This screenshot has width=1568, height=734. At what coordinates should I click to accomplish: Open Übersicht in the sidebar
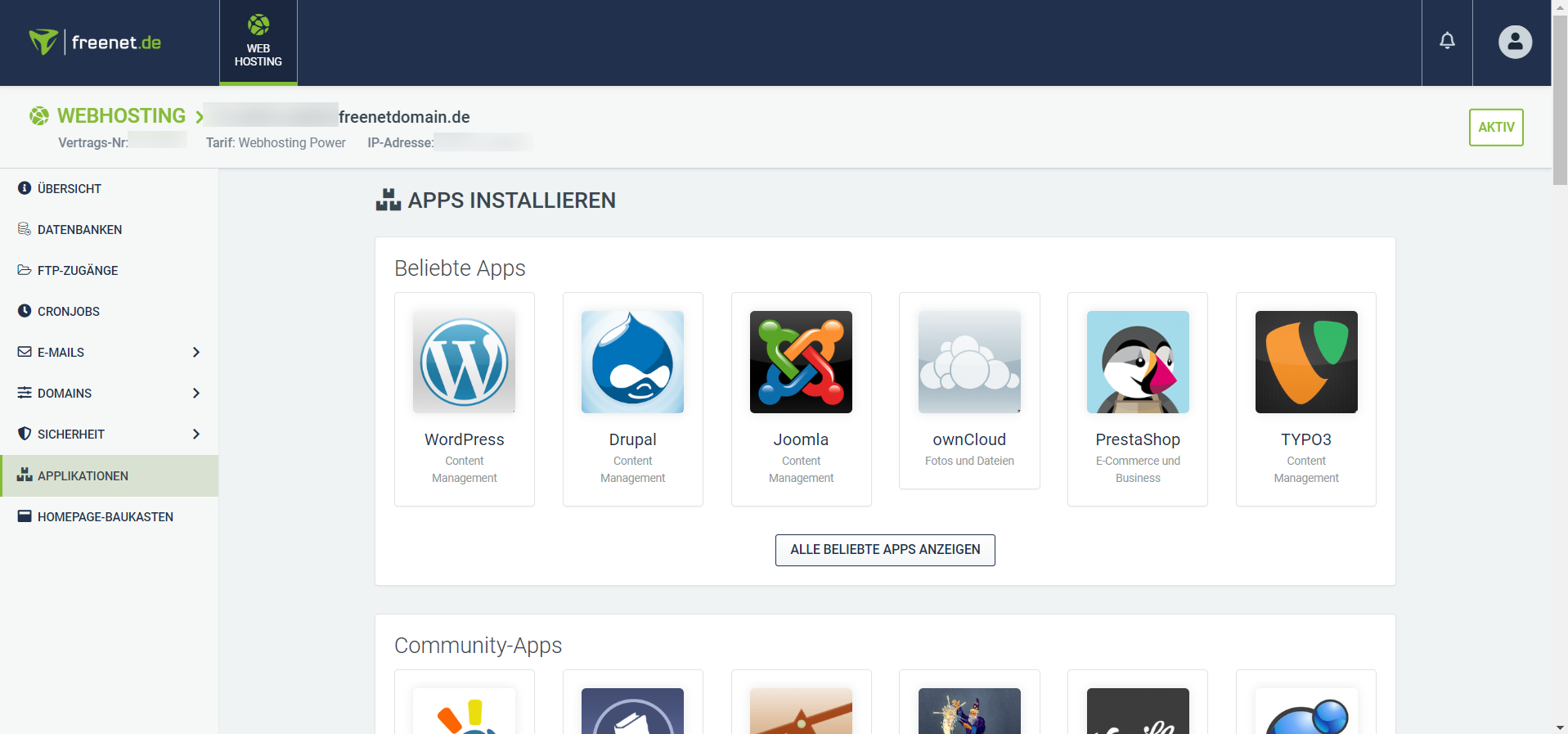pos(109,189)
